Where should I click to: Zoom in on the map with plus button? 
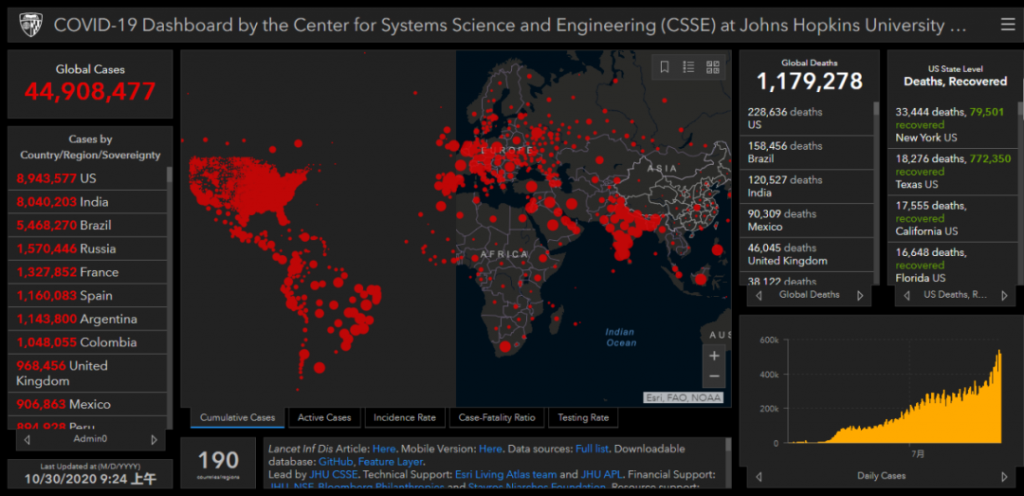click(714, 356)
